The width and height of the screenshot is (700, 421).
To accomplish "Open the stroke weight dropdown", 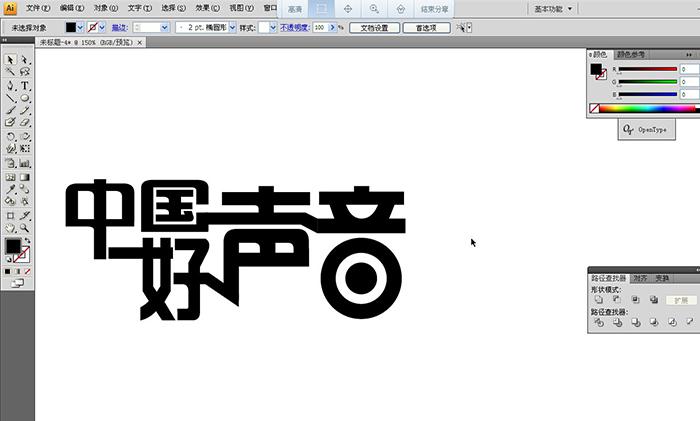I will click(164, 28).
